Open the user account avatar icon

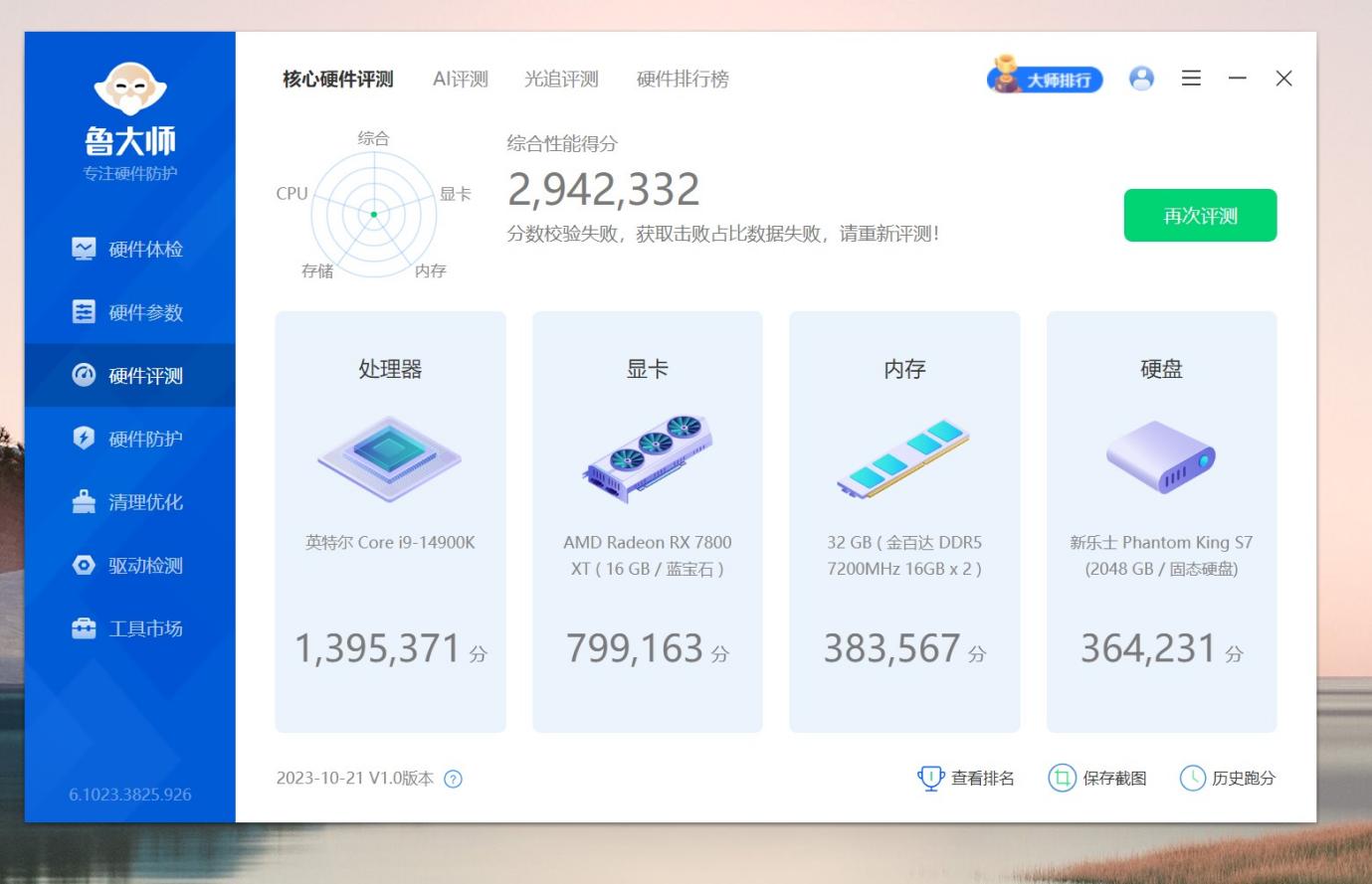1141,79
